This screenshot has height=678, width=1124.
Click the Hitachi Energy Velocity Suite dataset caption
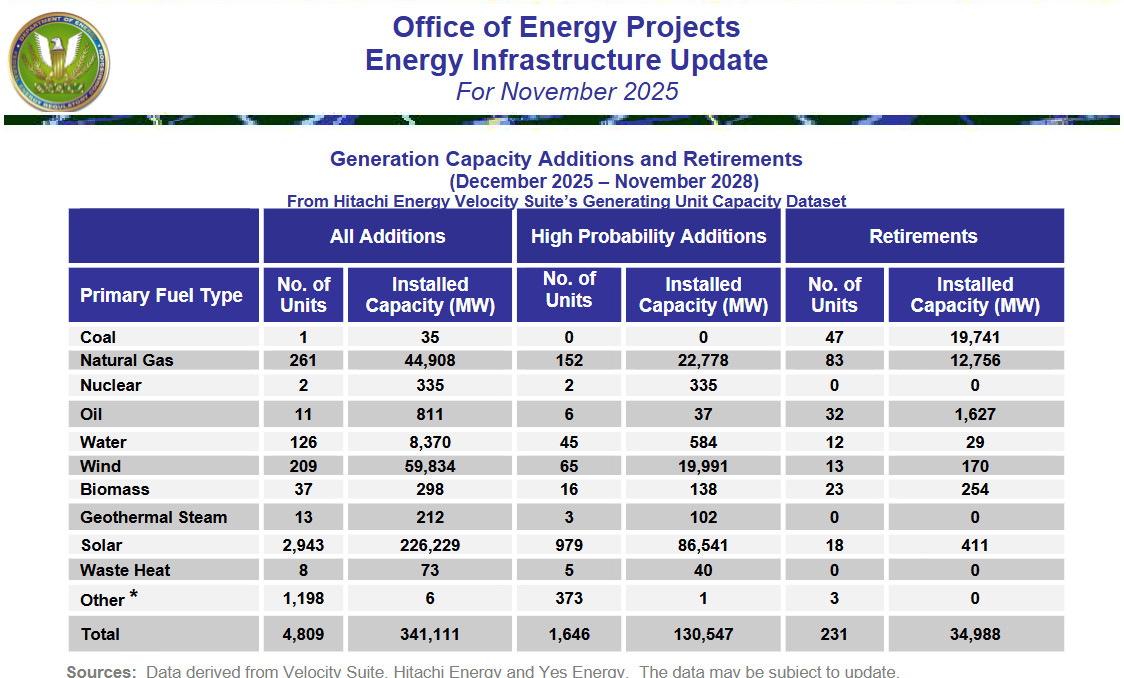coord(566,201)
